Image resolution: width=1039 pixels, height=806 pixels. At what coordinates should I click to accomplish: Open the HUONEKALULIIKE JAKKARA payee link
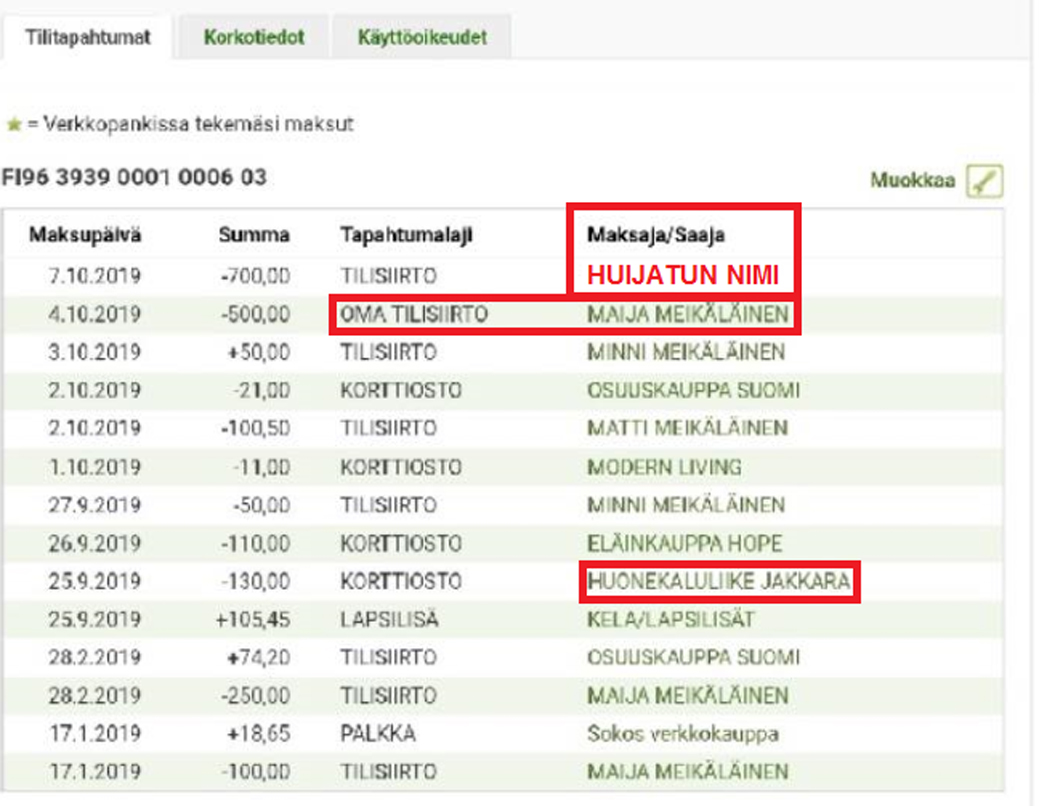(x=718, y=581)
